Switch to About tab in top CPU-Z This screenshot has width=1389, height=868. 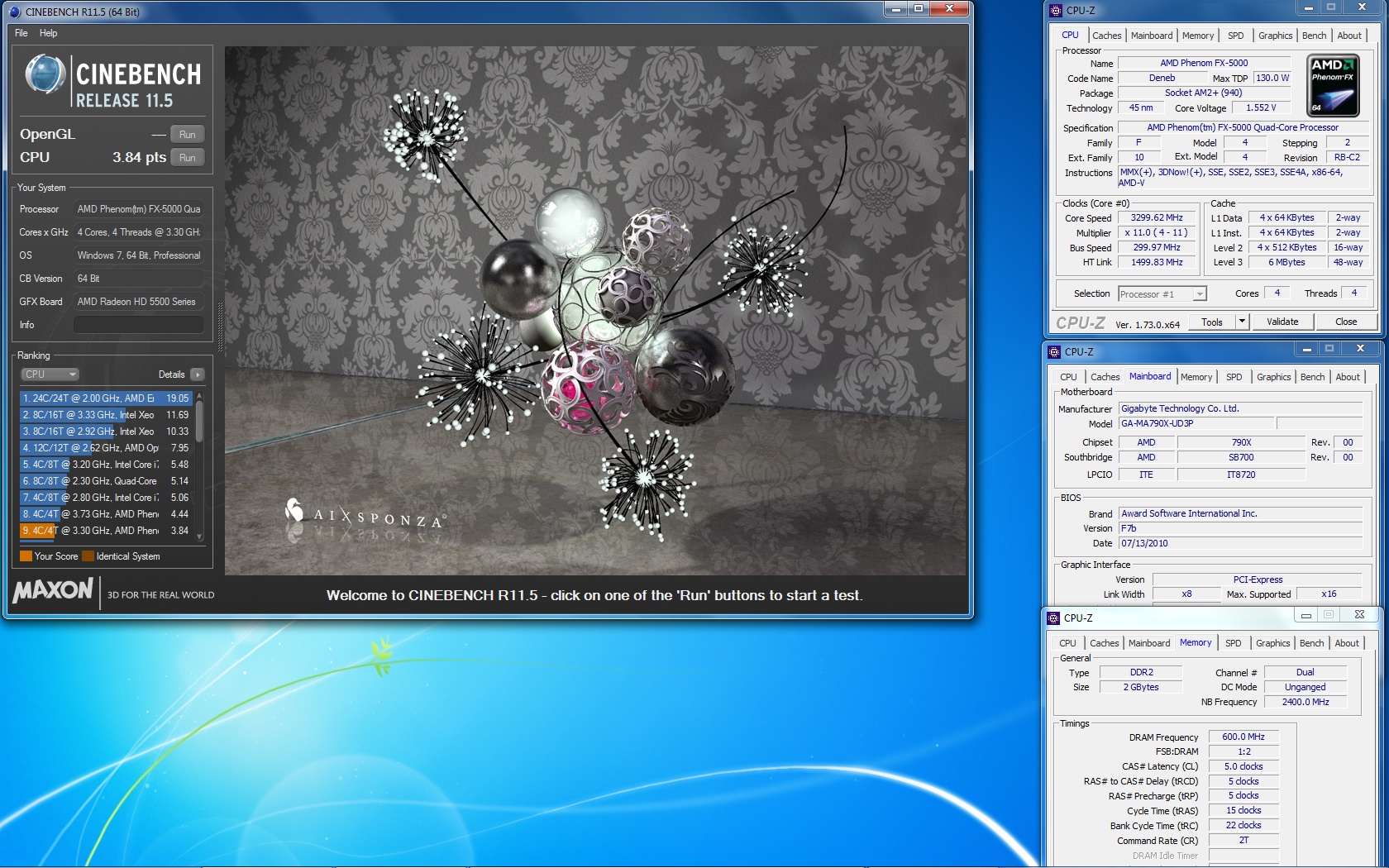click(x=1349, y=36)
